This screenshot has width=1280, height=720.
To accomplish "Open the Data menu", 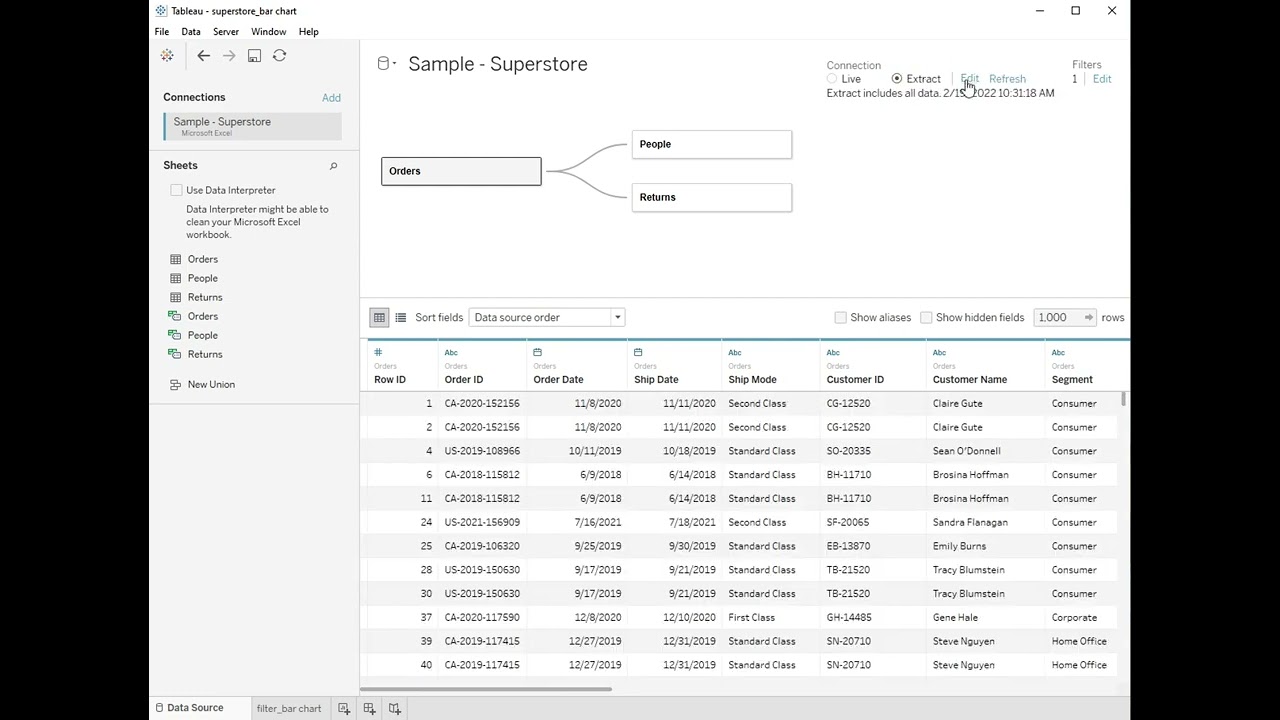I will tap(190, 32).
